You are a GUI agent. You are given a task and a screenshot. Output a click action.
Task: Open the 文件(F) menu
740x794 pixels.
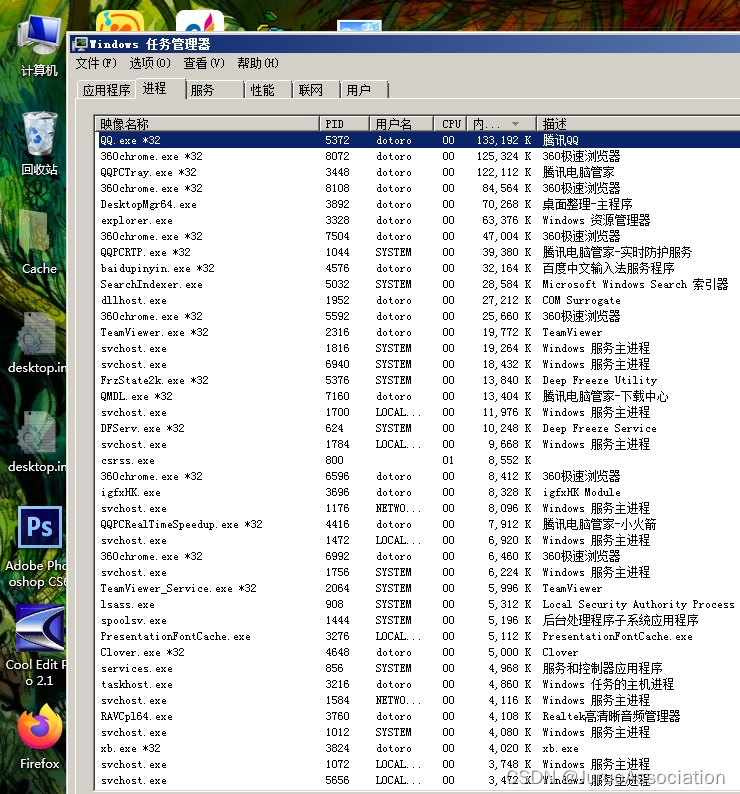pyautogui.click(x=96, y=63)
